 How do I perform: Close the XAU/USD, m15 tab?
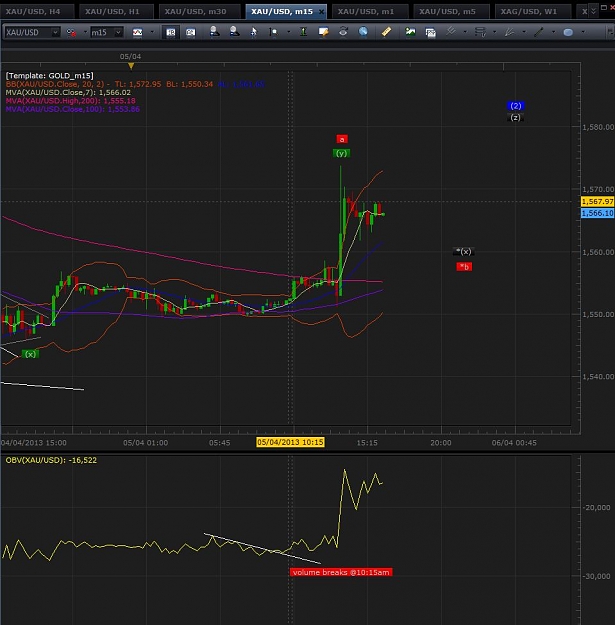pos(322,12)
